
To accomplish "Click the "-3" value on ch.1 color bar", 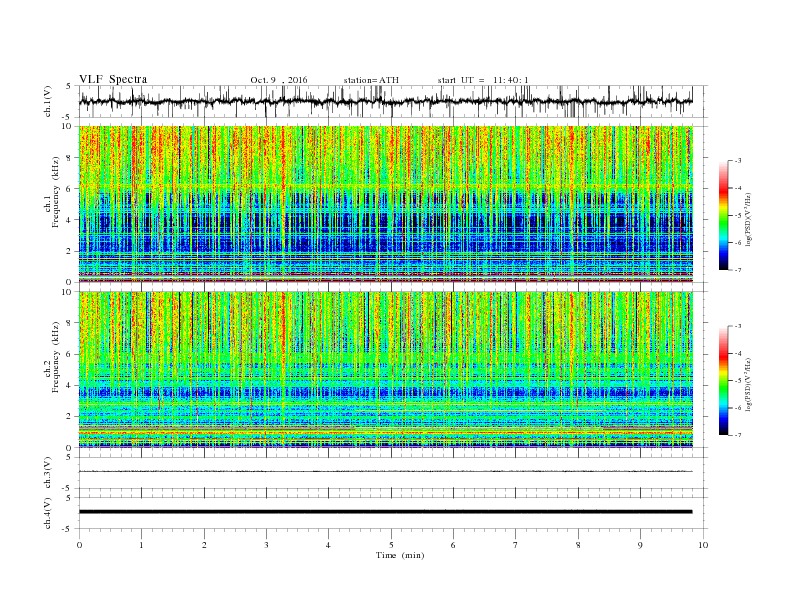I will [x=738, y=161].
